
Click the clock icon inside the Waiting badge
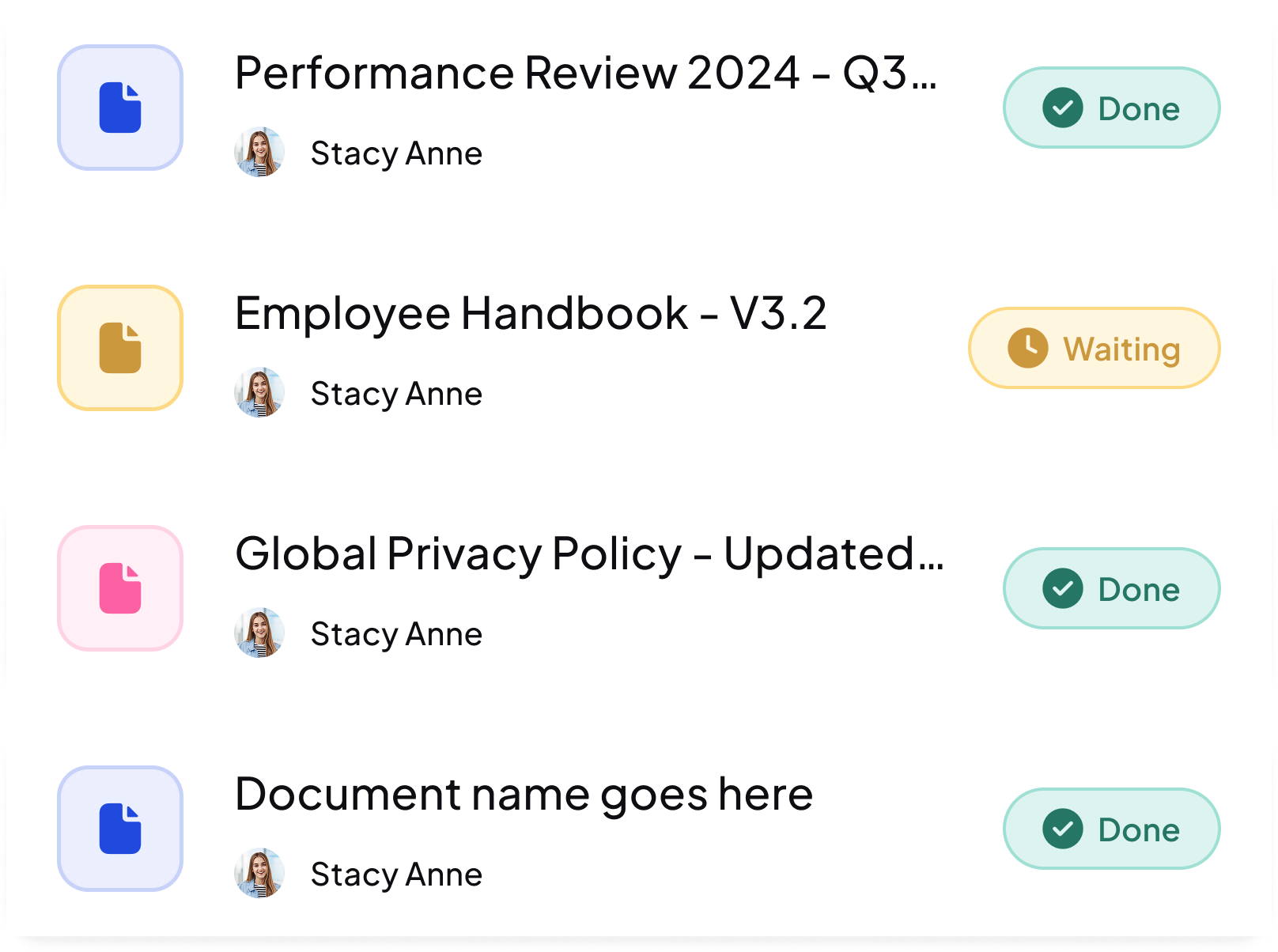click(1027, 348)
